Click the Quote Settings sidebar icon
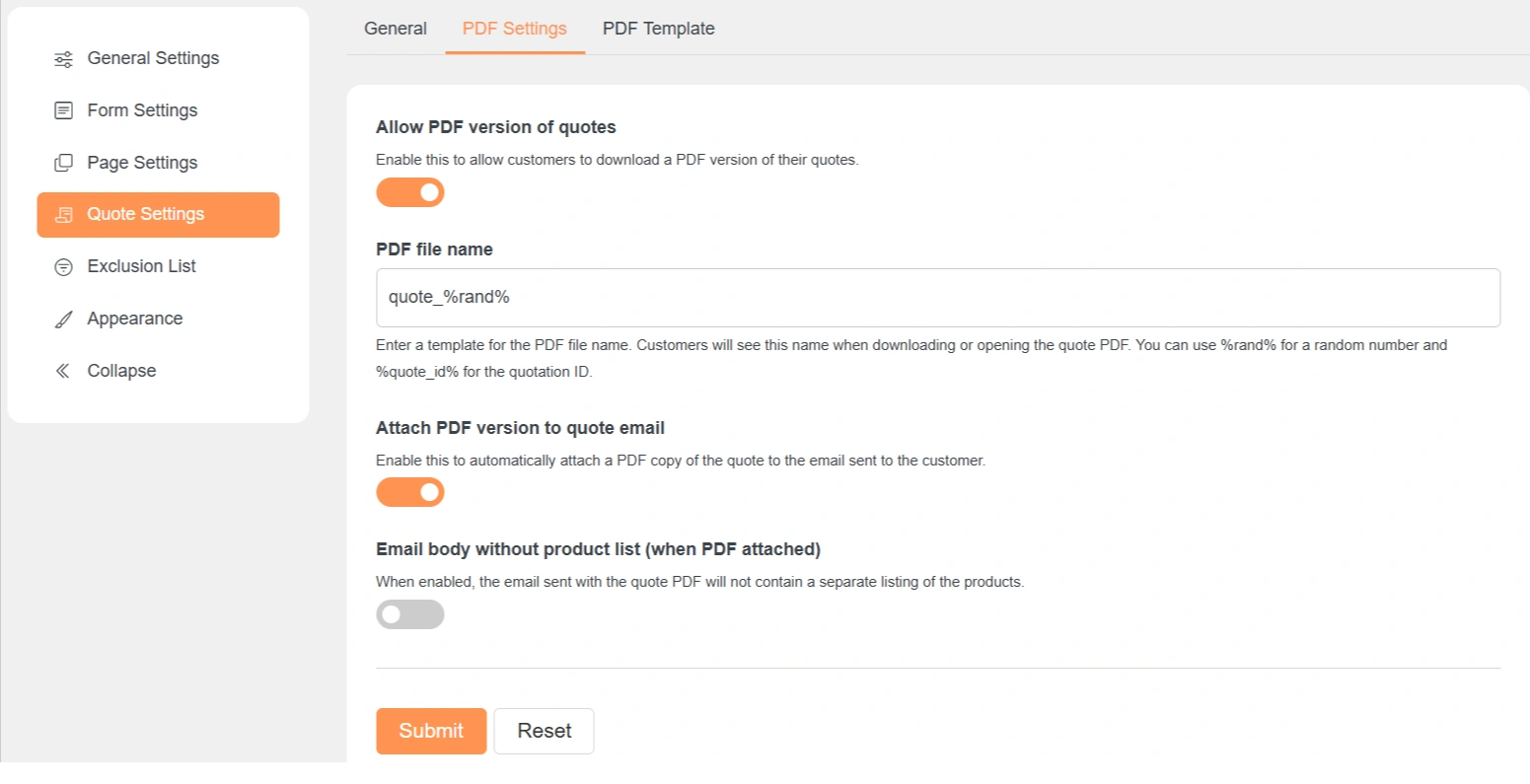1530x784 pixels. (63, 215)
